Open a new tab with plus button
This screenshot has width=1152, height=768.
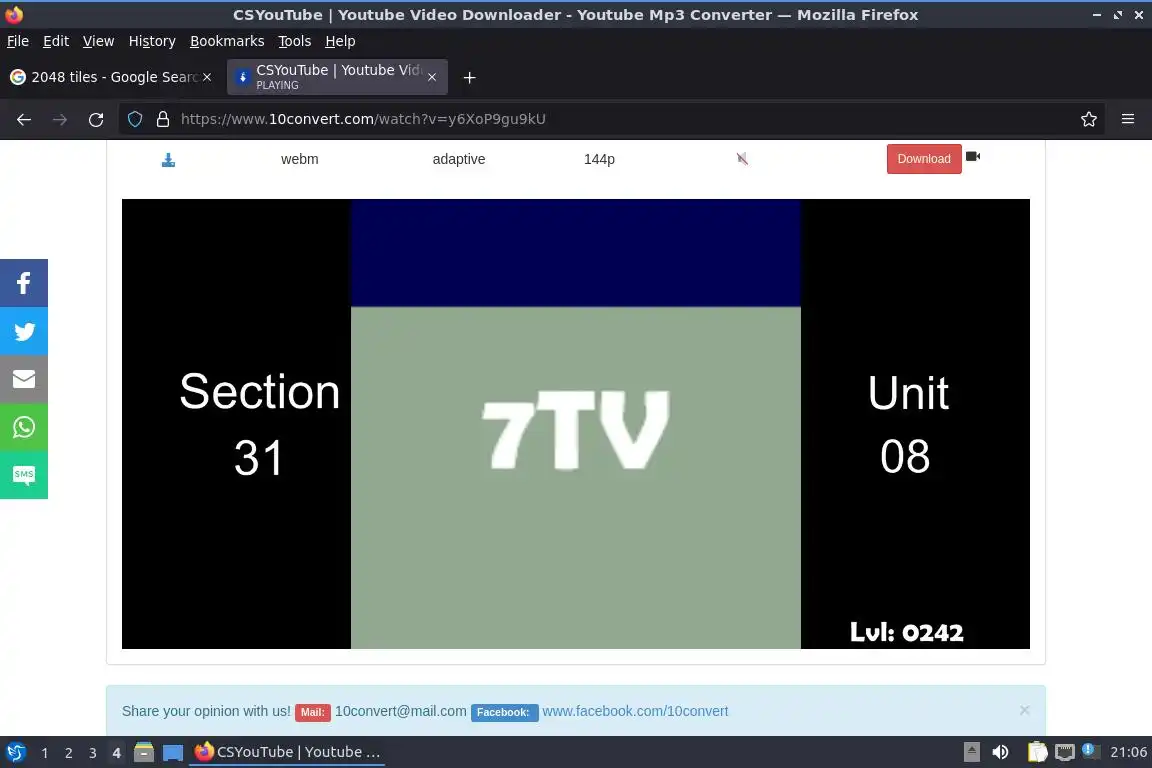tap(469, 77)
